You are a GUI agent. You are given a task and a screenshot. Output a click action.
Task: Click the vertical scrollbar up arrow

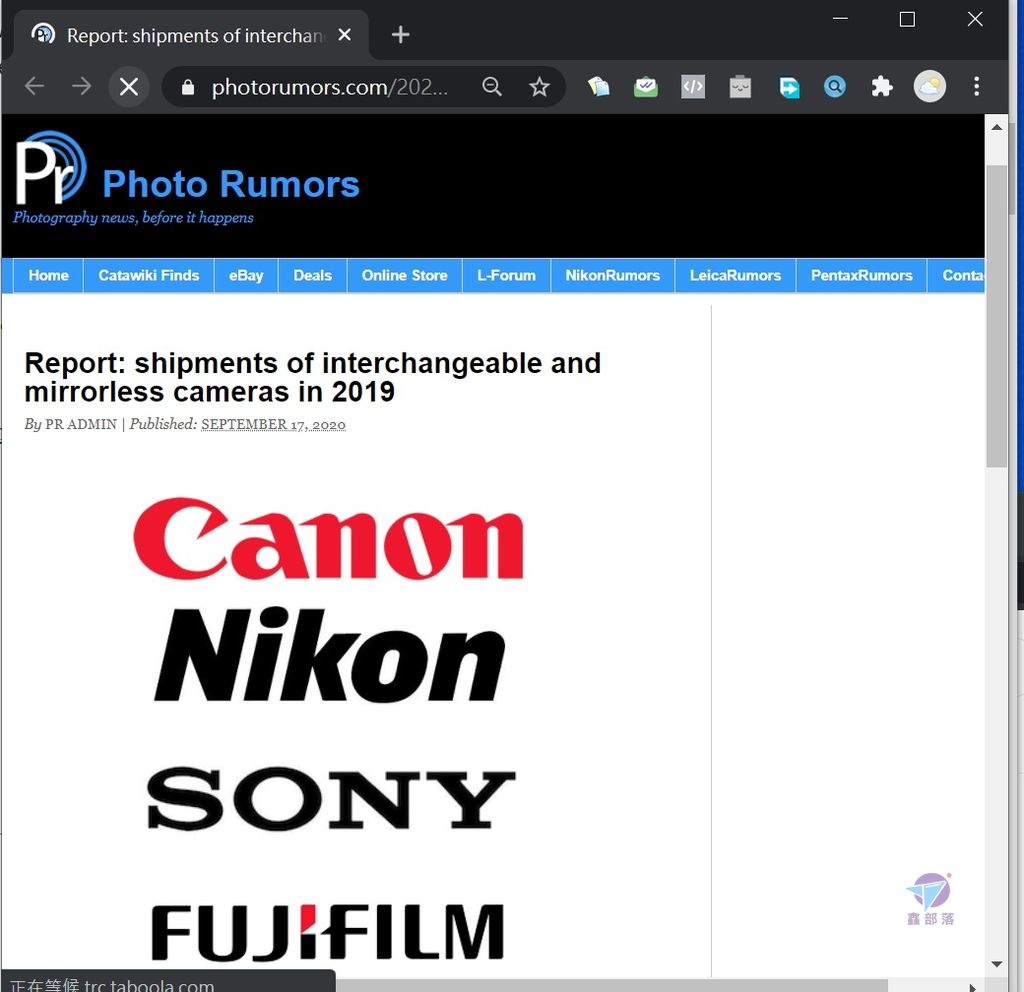point(997,127)
